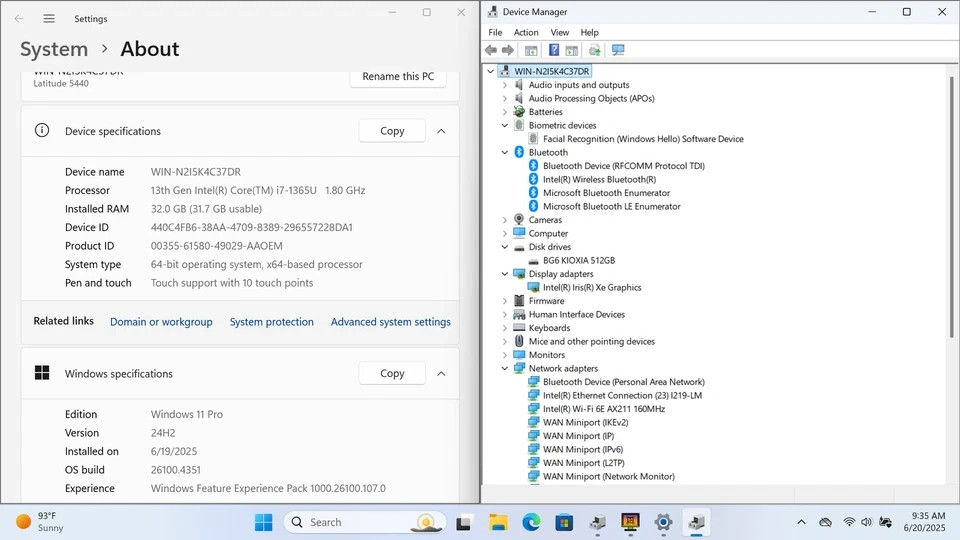This screenshot has height=540, width=960.
Task: Select Intel(R) Iris(R) Xe Graphics device
Action: pos(592,287)
